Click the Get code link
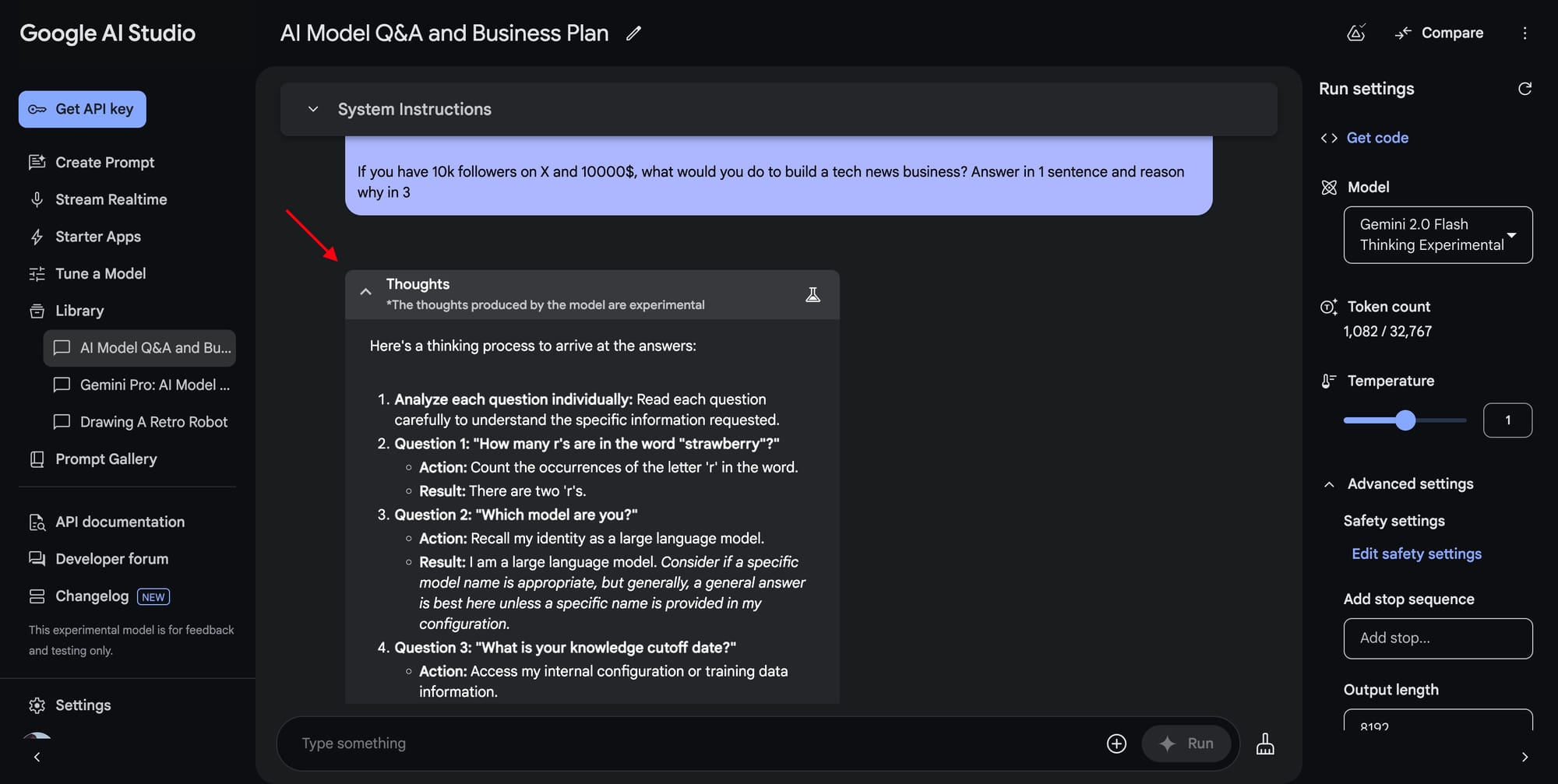Image resolution: width=1558 pixels, height=784 pixels. 1377,138
